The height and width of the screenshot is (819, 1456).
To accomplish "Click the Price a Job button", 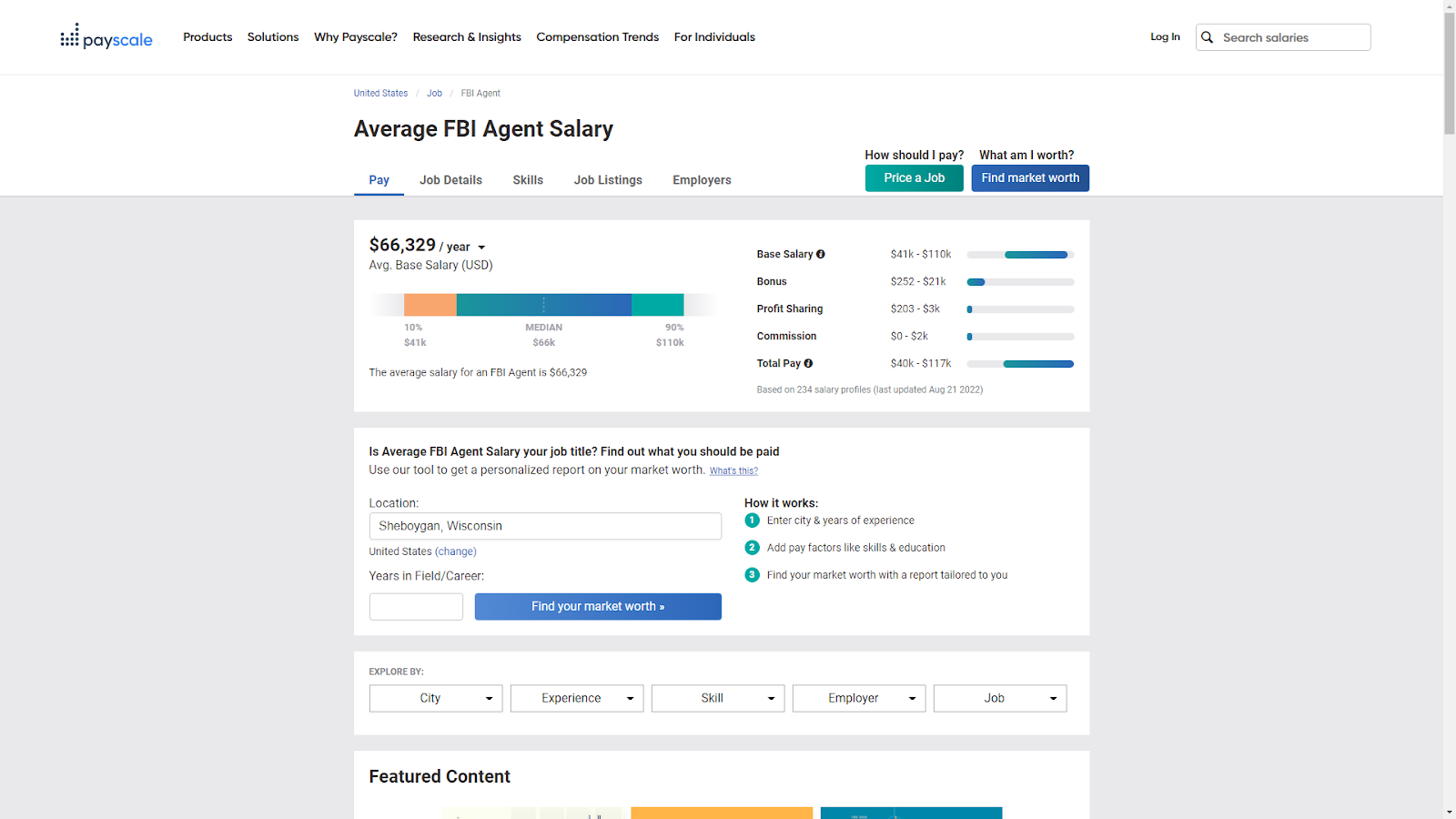I will click(915, 178).
